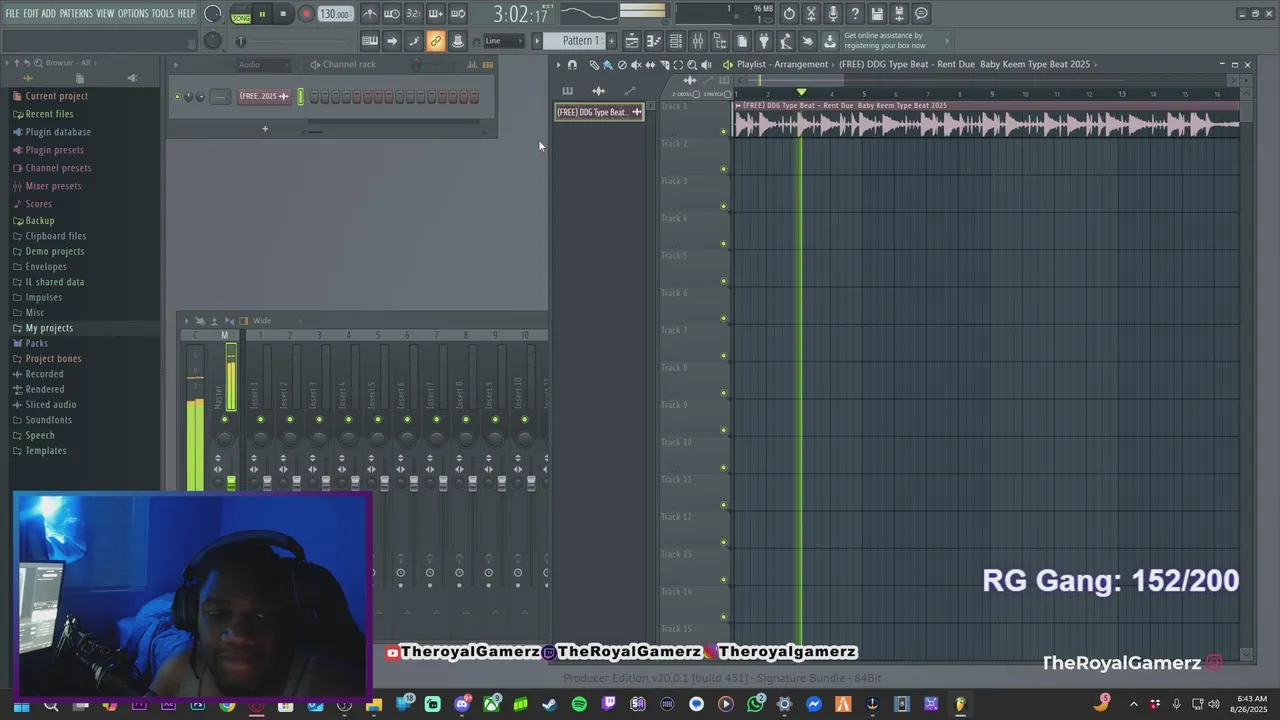Open the EDIT menu

coord(31,14)
